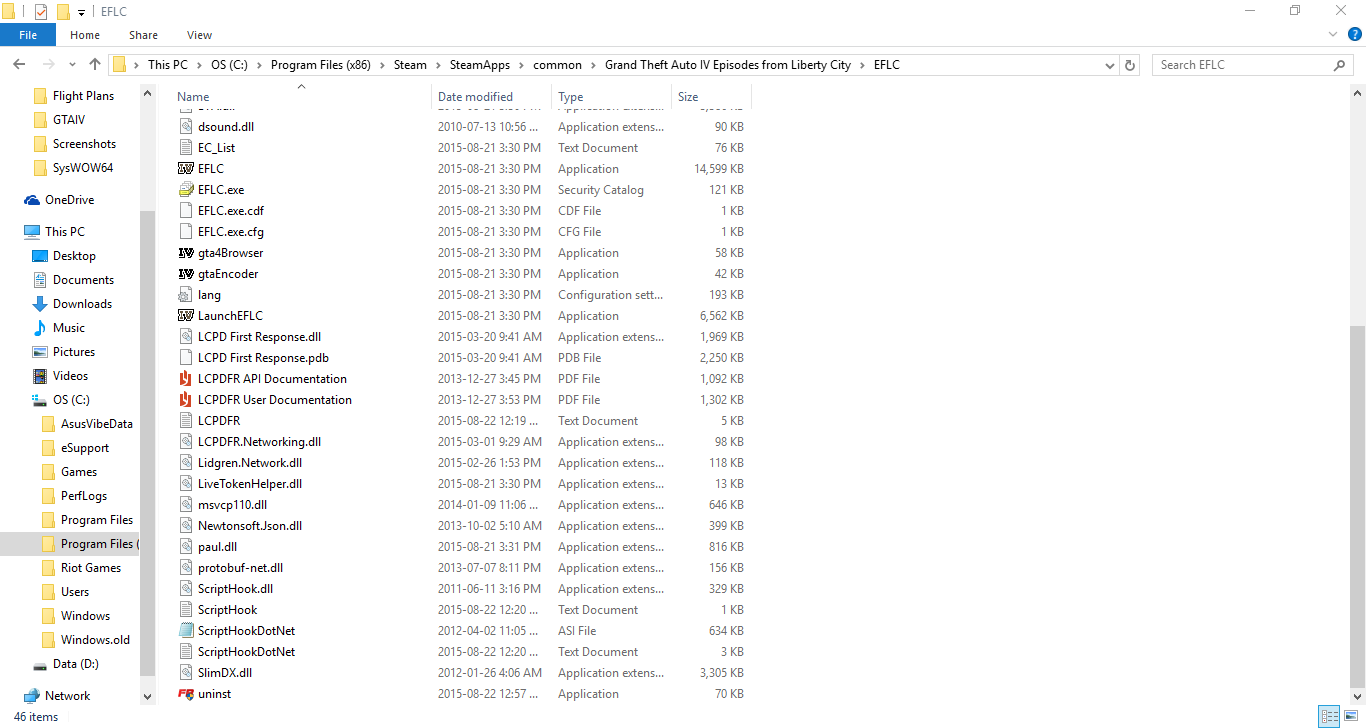Click the navigation pane scroll down arrow

(x=148, y=696)
